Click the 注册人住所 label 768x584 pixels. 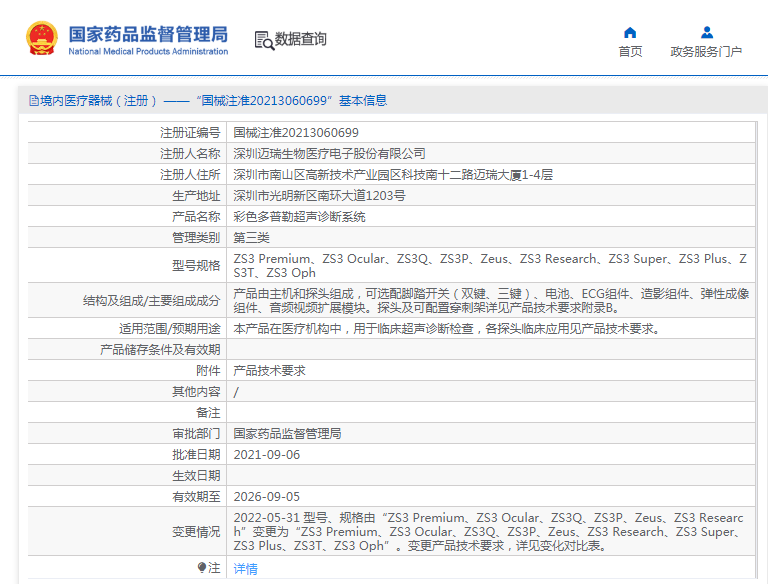point(190,175)
